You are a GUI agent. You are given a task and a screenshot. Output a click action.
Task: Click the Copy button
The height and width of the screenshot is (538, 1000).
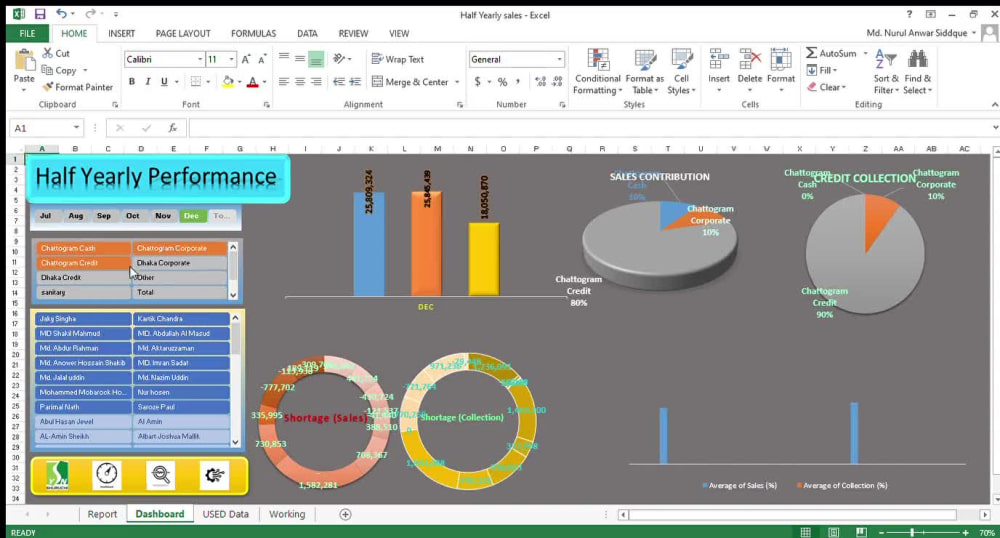(59, 70)
